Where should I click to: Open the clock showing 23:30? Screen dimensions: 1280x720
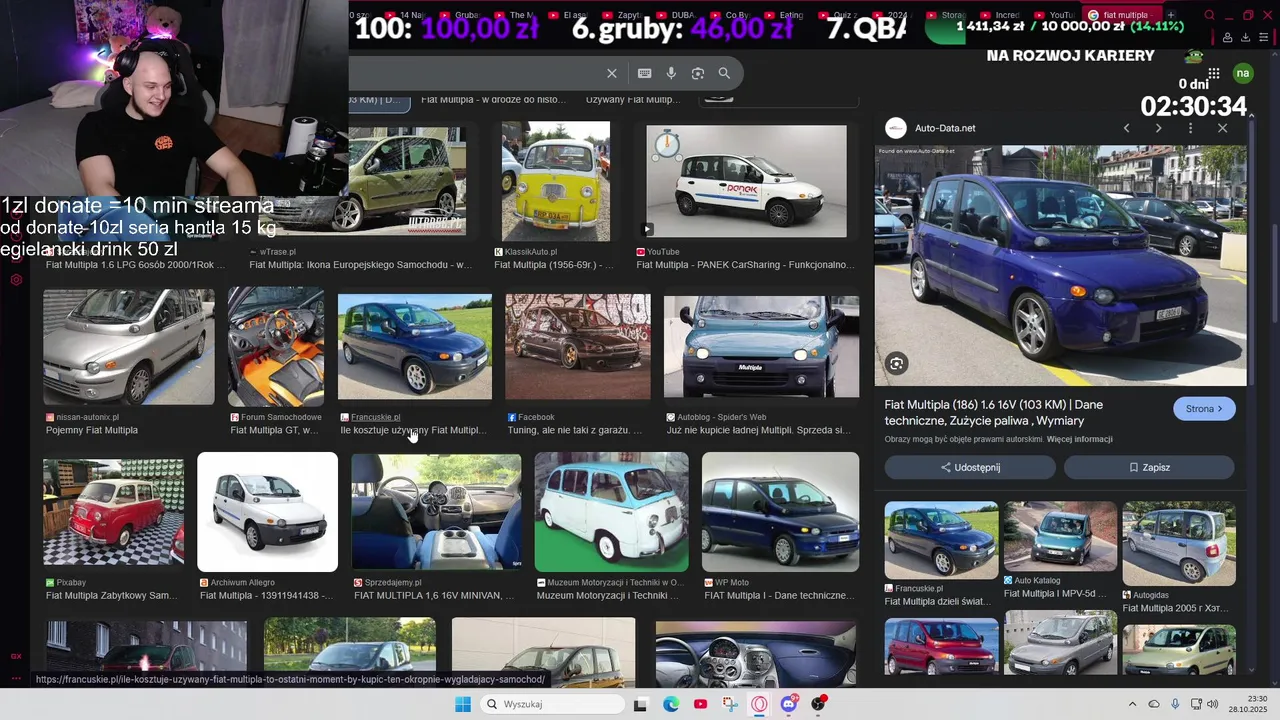click(1249, 704)
